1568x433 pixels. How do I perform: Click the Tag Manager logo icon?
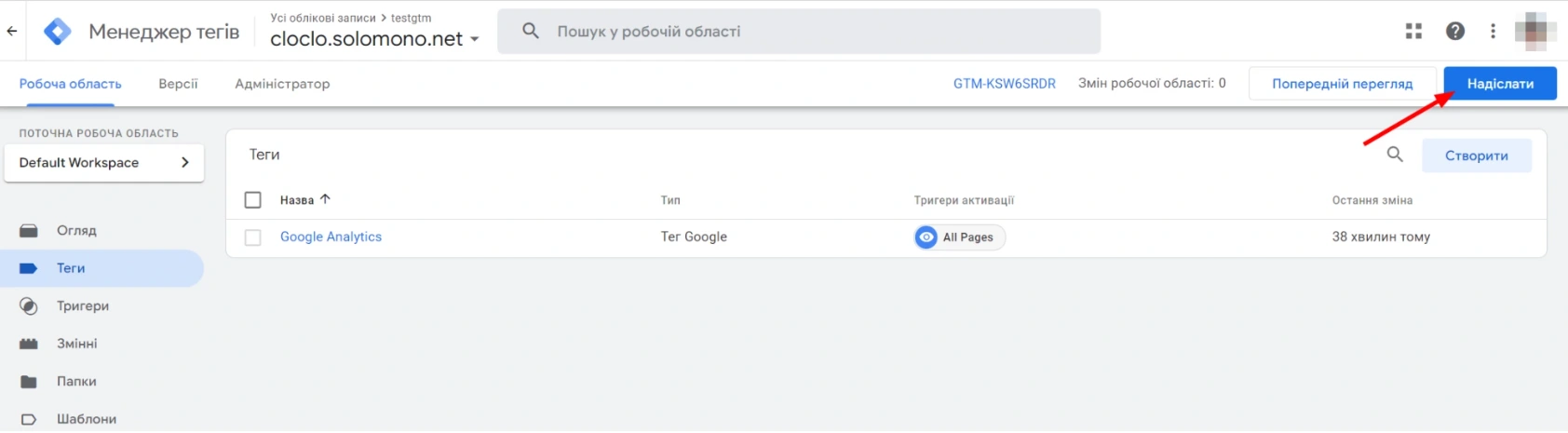(58, 32)
